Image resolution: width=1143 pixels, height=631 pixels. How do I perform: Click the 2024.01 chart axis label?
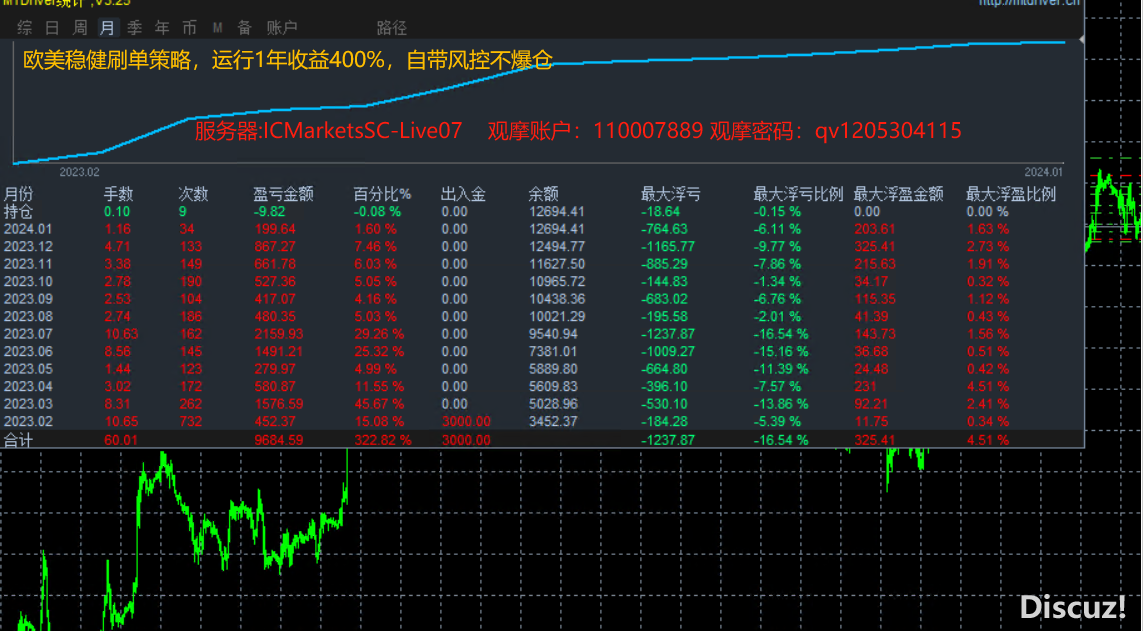[x=1043, y=172]
